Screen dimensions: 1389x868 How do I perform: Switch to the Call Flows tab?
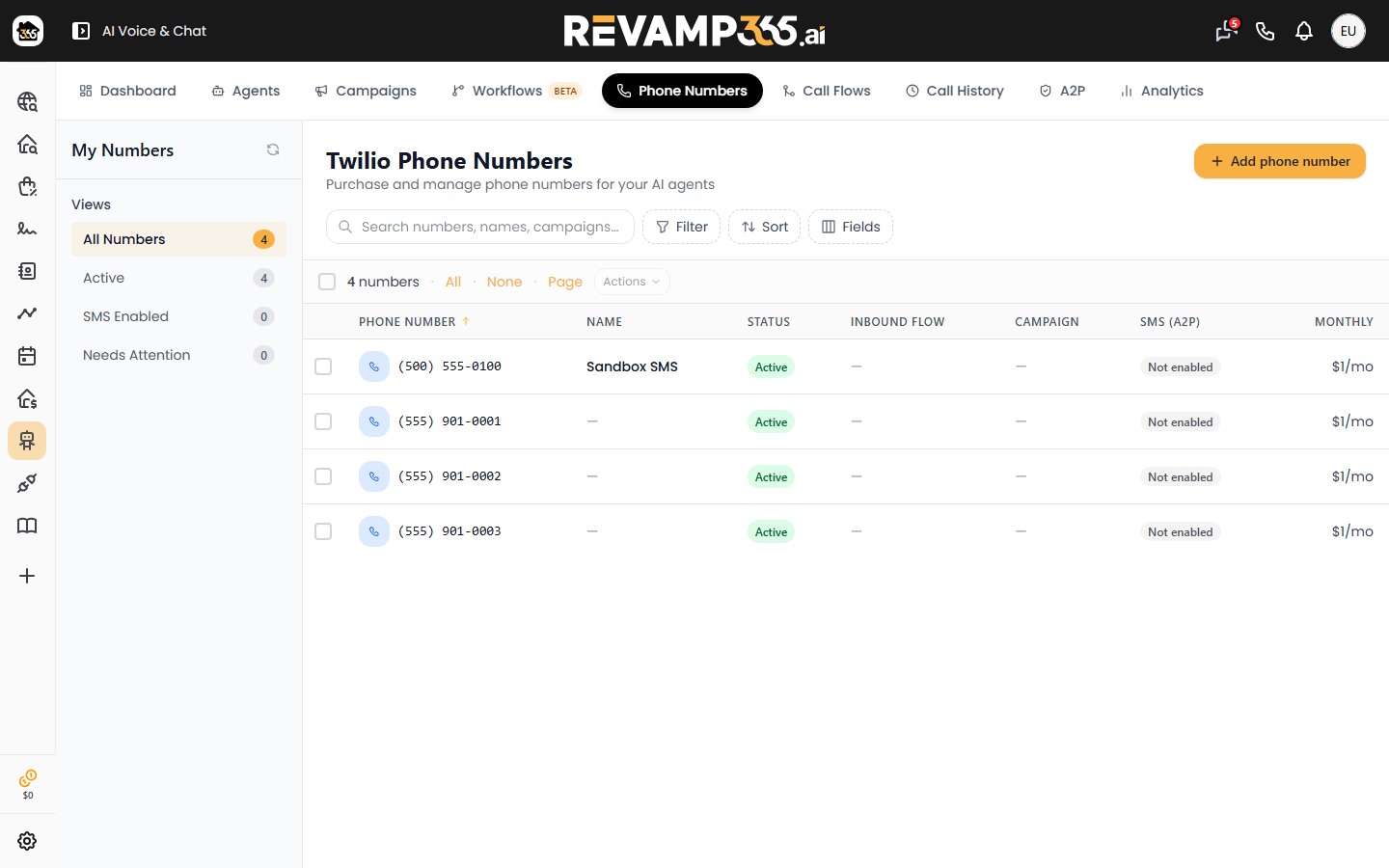pyautogui.click(x=827, y=91)
